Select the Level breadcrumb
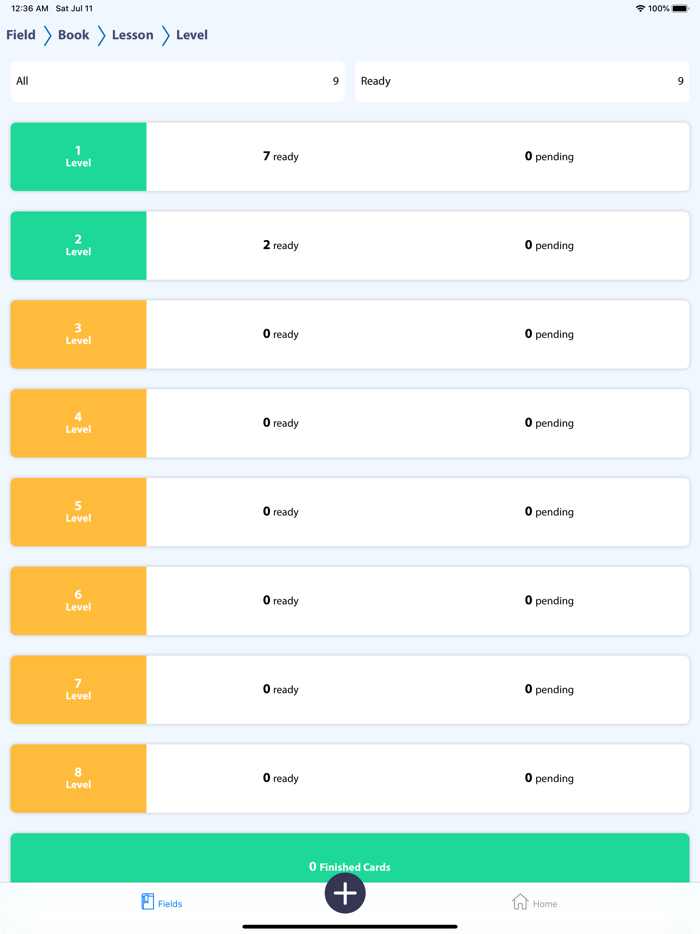700x934 pixels. (x=192, y=35)
